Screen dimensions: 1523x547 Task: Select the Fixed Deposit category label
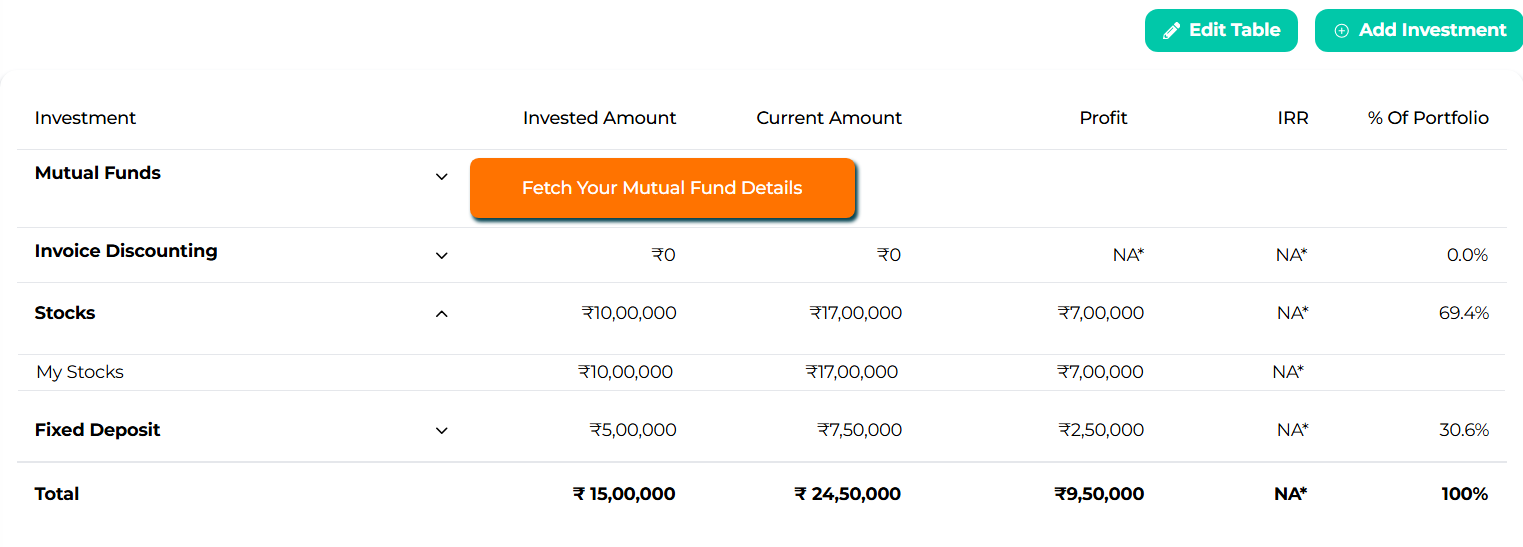pyautogui.click(x=98, y=430)
